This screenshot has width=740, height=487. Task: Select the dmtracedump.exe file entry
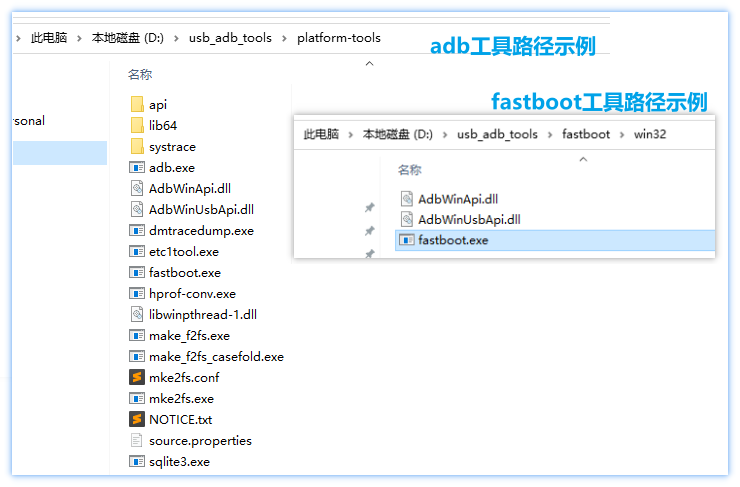(x=201, y=230)
